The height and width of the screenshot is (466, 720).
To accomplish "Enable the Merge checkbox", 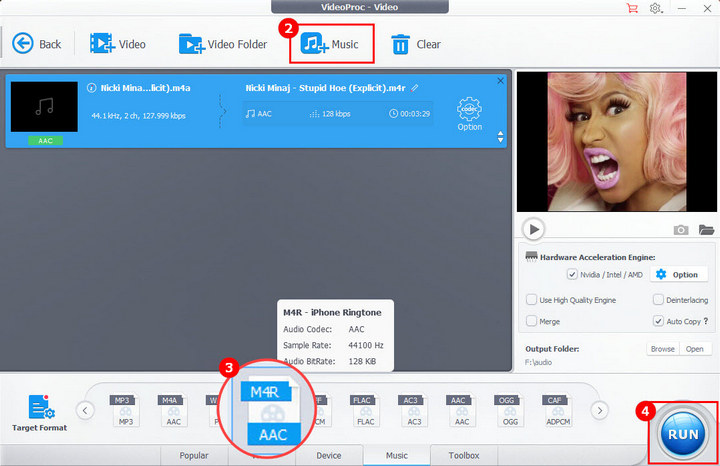I will click(x=531, y=321).
